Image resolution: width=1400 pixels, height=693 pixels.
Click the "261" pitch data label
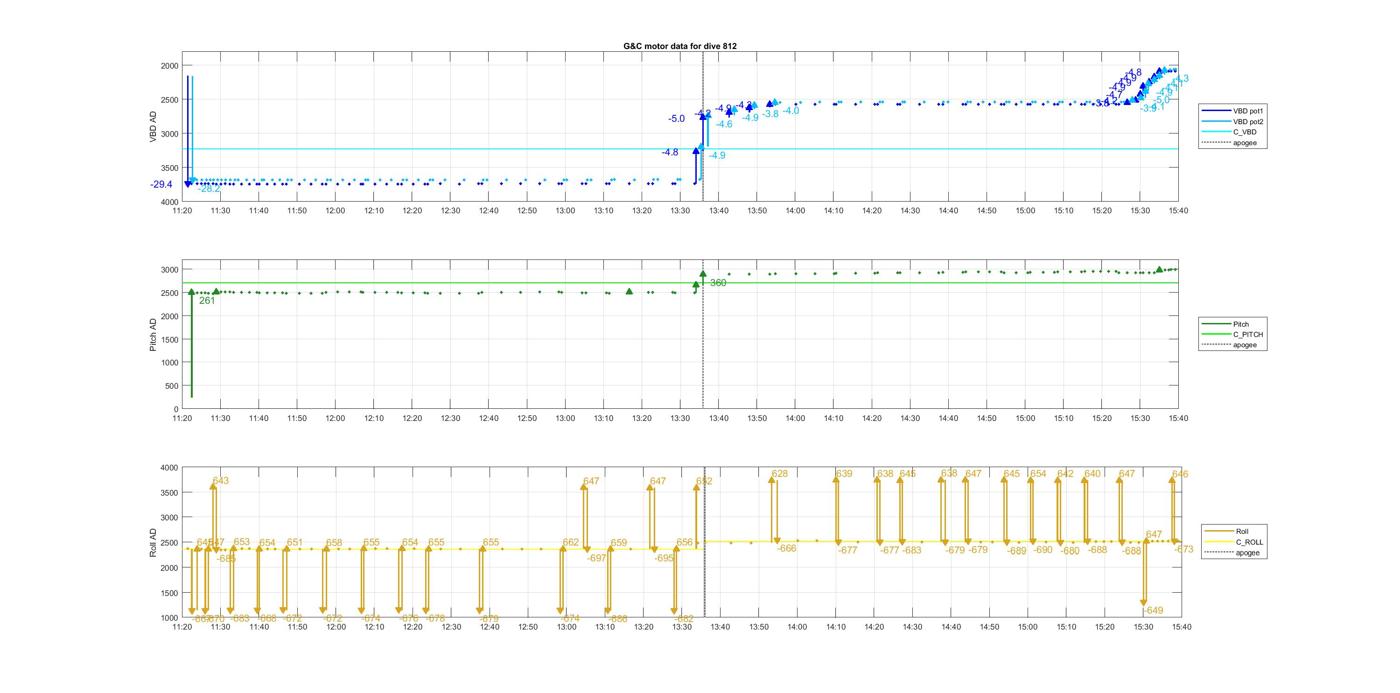207,300
